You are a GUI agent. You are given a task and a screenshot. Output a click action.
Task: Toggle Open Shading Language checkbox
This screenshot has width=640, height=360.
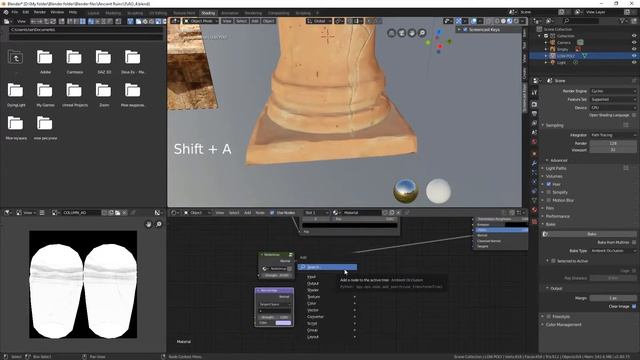point(634,115)
